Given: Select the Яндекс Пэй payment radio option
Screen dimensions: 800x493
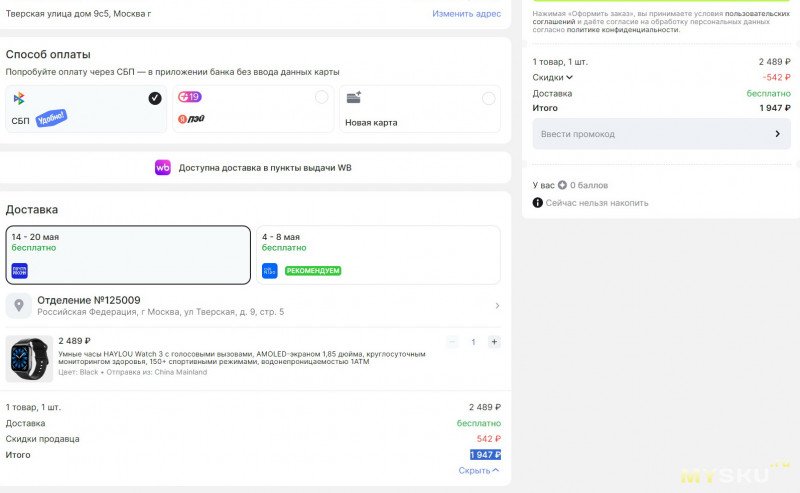Looking at the screenshot, I should point(321,98).
